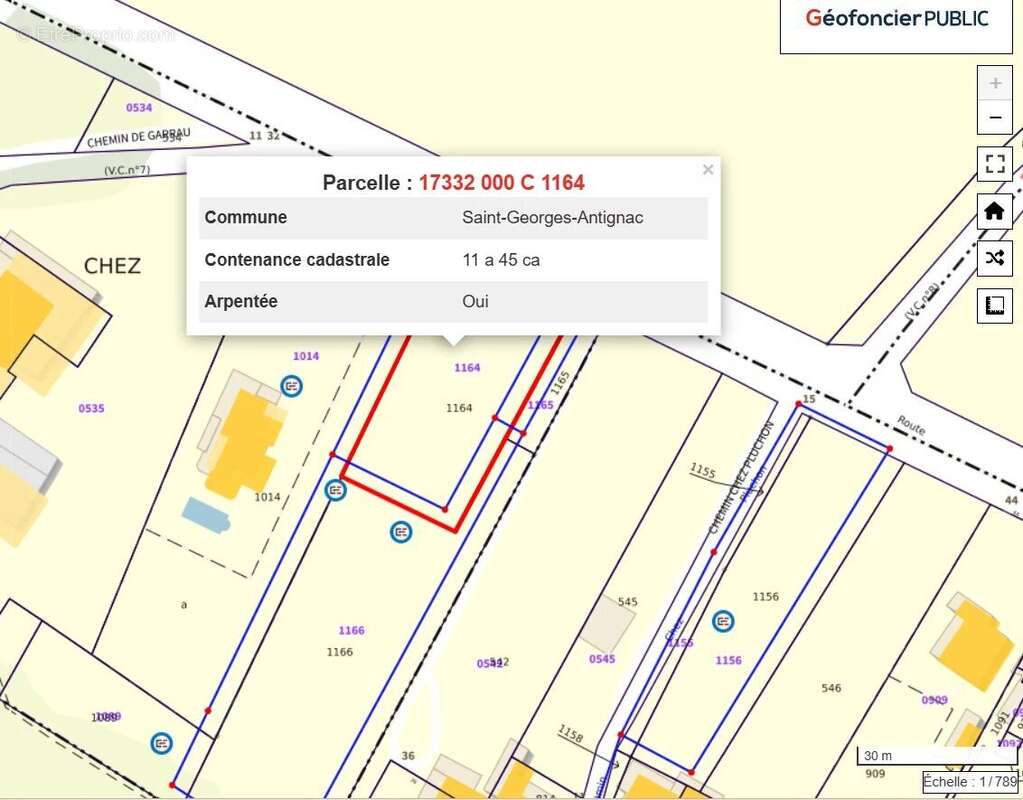Select the blue swimming pool shape
The image size is (1023, 800).
click(206, 514)
